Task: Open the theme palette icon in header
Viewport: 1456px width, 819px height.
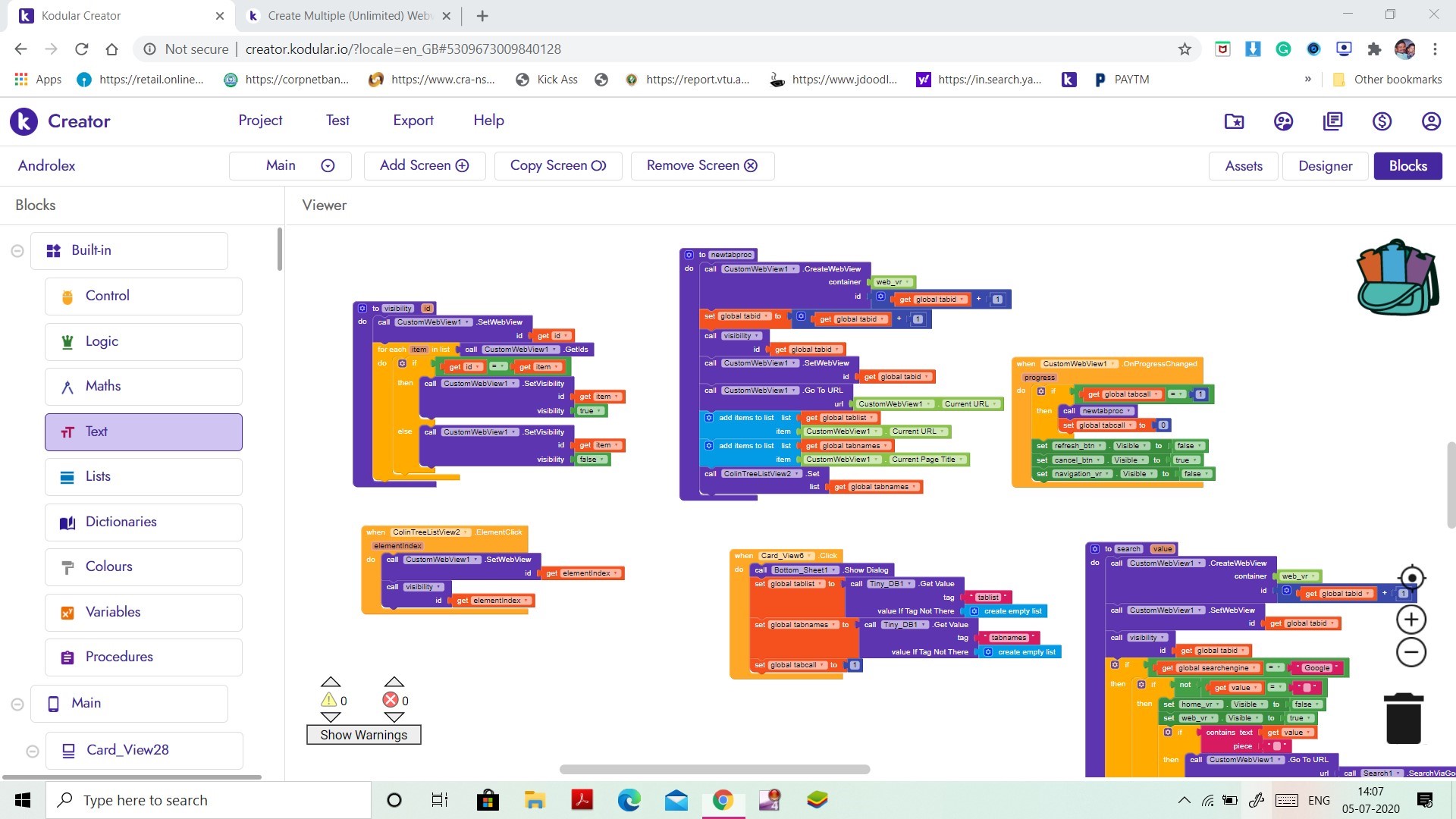Action: 1283,121
